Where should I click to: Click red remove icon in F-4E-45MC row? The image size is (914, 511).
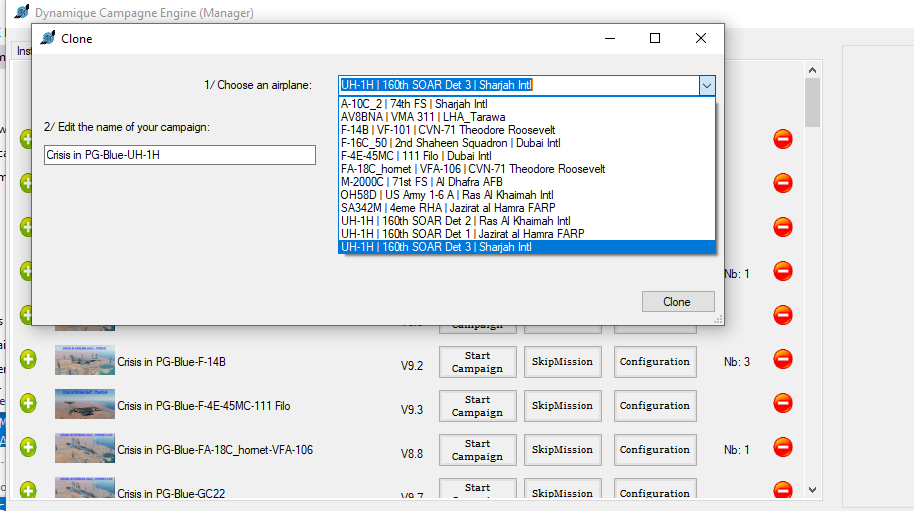point(783,404)
